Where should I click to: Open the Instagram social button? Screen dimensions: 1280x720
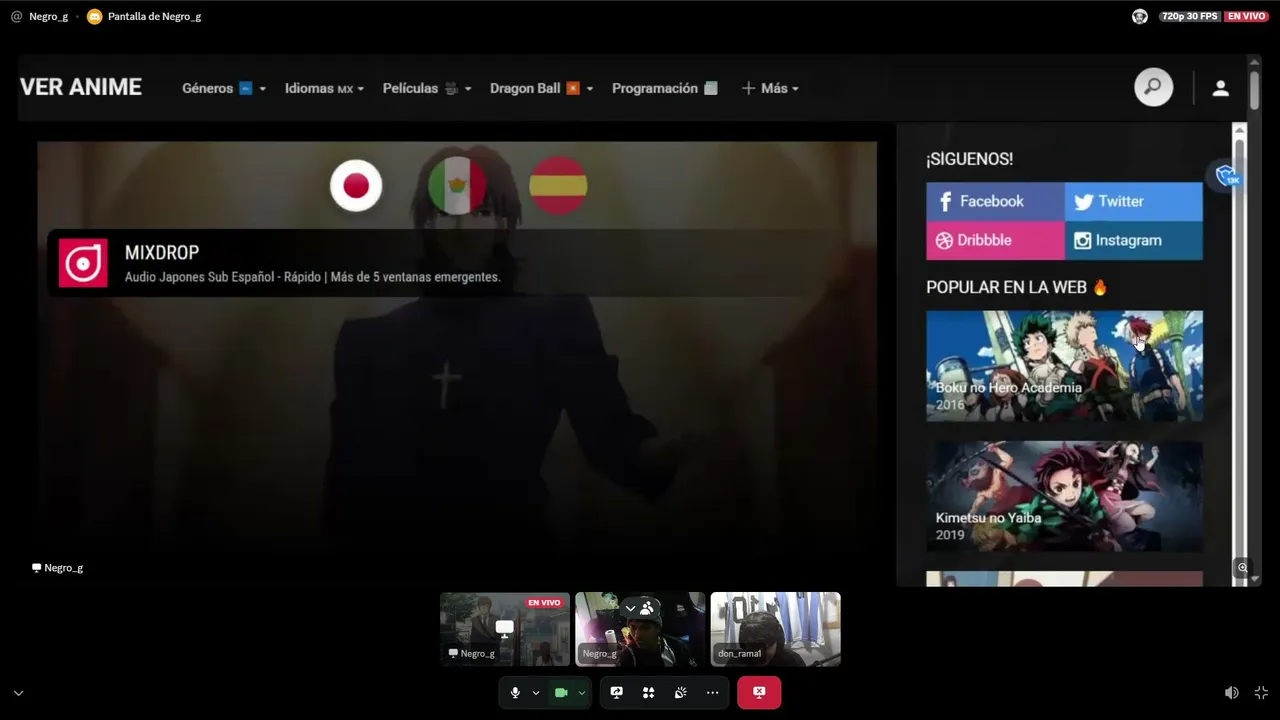(x=1134, y=240)
